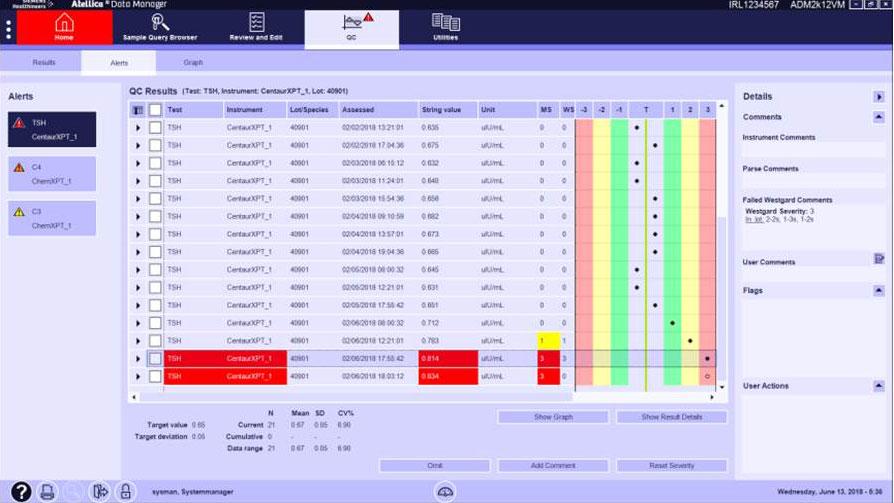Tick checkbox for TSH row value 0.675
Image resolution: width=894 pixels, height=503 pixels.
[x=155, y=145]
